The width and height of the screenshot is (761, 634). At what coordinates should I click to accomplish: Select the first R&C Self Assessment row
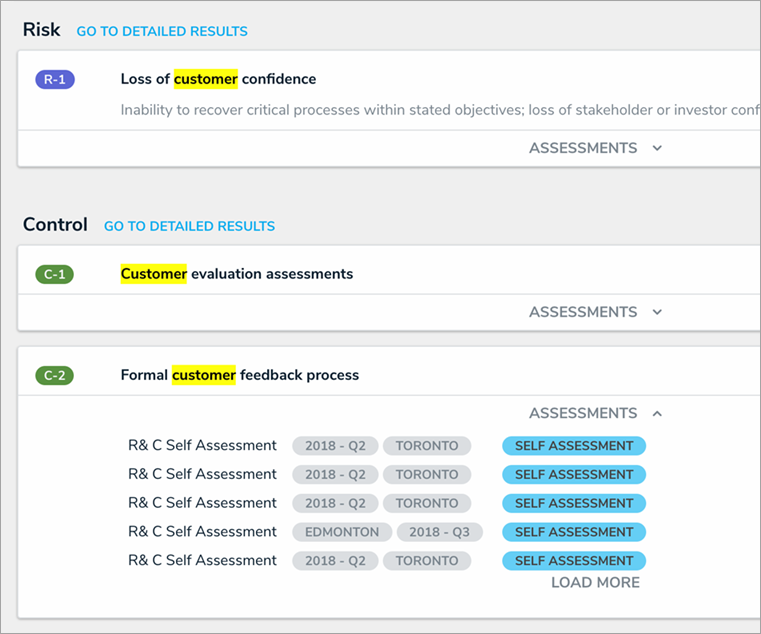202,445
